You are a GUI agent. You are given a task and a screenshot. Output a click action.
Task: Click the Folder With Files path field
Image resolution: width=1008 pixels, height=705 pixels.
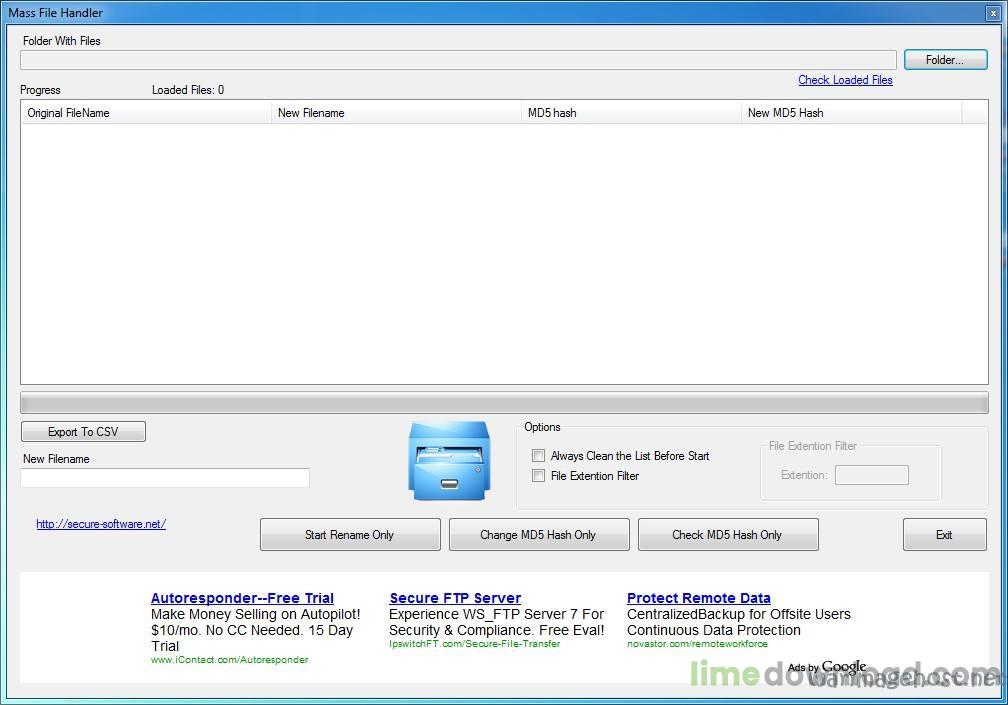[x=458, y=61]
